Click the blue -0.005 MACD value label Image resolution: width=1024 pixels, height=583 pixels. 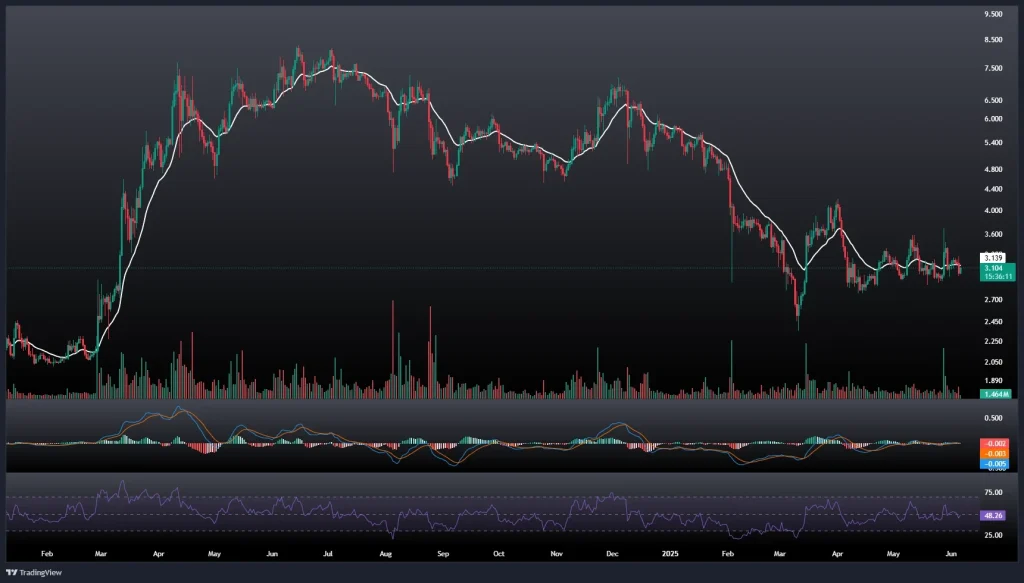[x=993, y=463]
